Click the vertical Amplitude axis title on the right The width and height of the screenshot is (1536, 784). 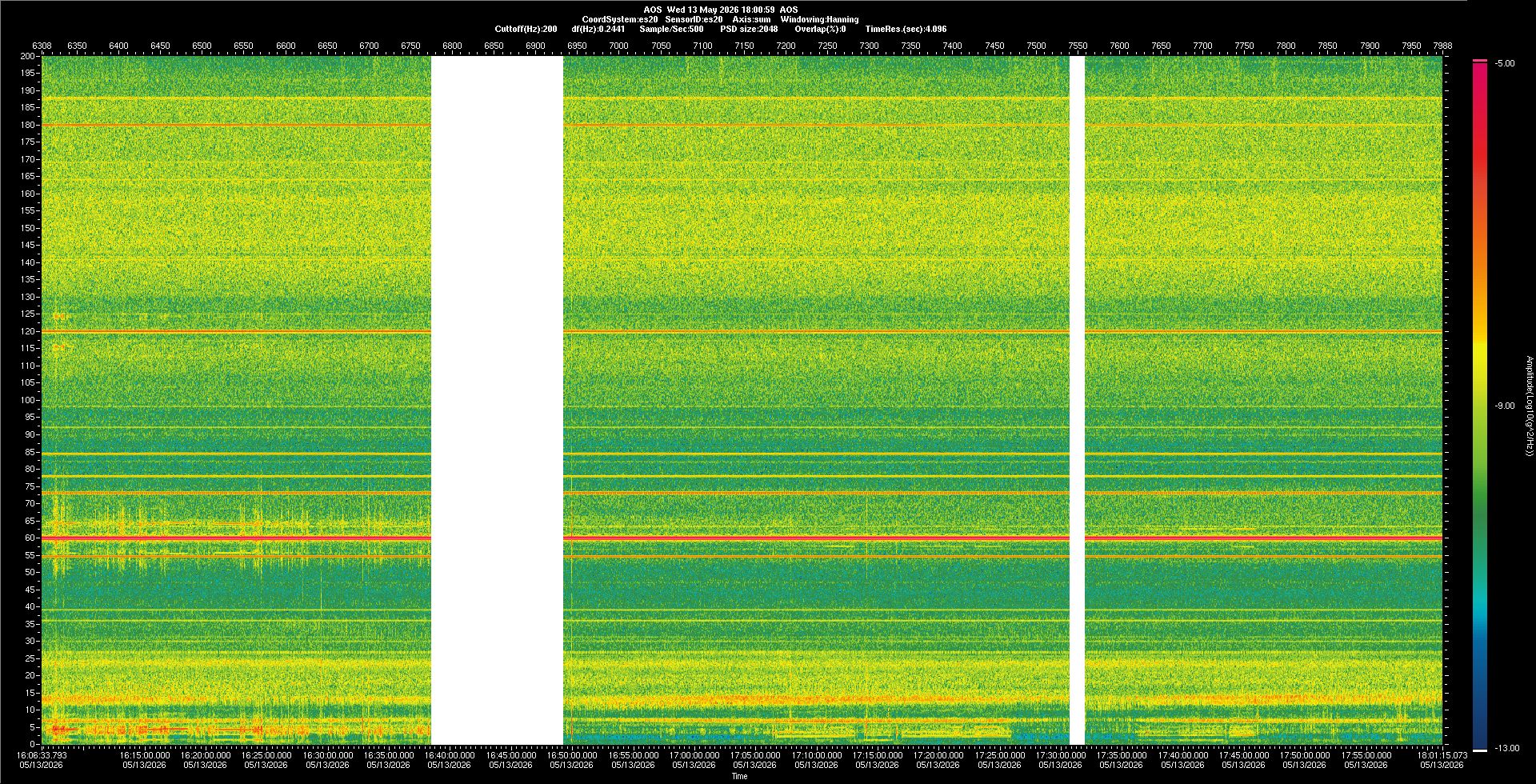(x=1529, y=406)
